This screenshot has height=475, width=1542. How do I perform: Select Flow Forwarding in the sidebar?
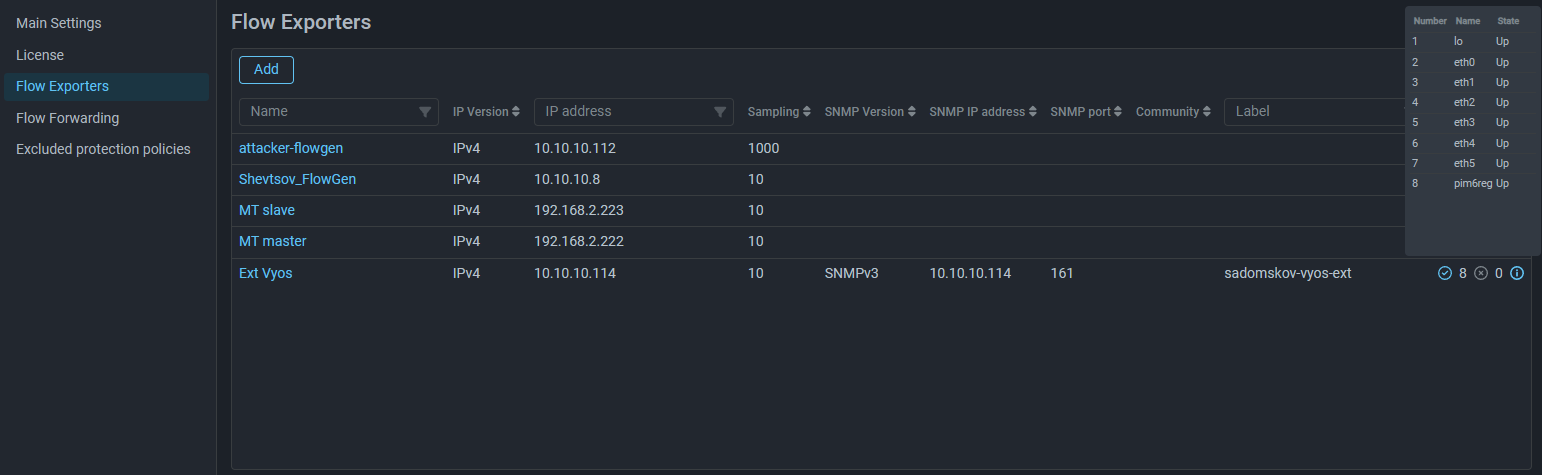68,118
